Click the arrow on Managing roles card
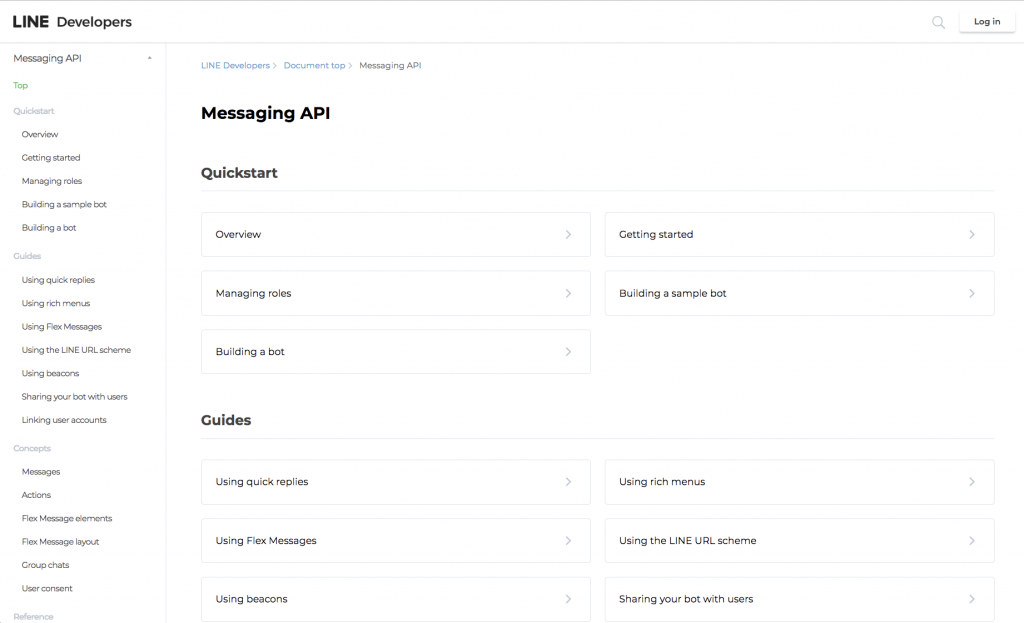 pyautogui.click(x=568, y=294)
